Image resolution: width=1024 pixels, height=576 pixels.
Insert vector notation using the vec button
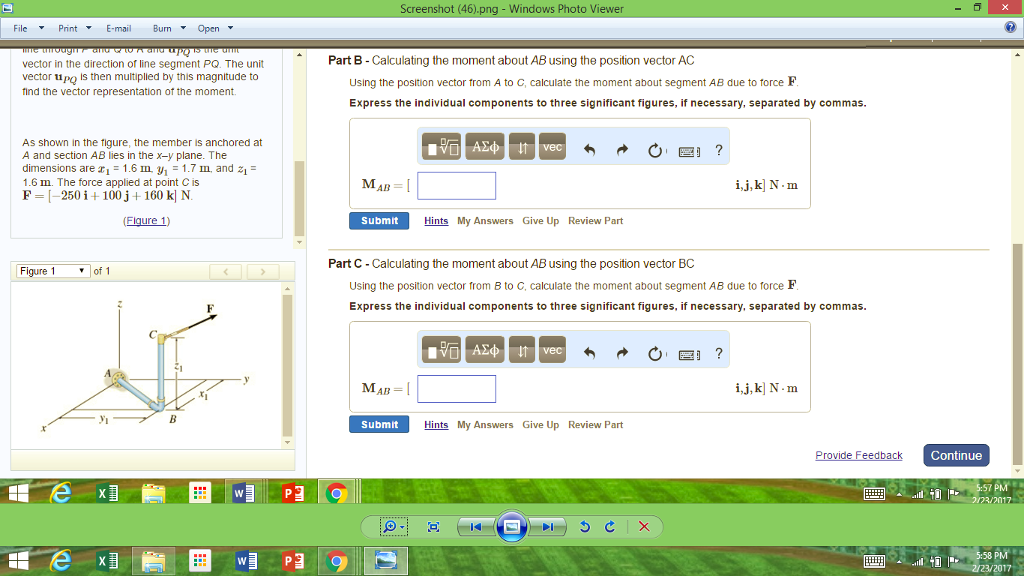551,146
